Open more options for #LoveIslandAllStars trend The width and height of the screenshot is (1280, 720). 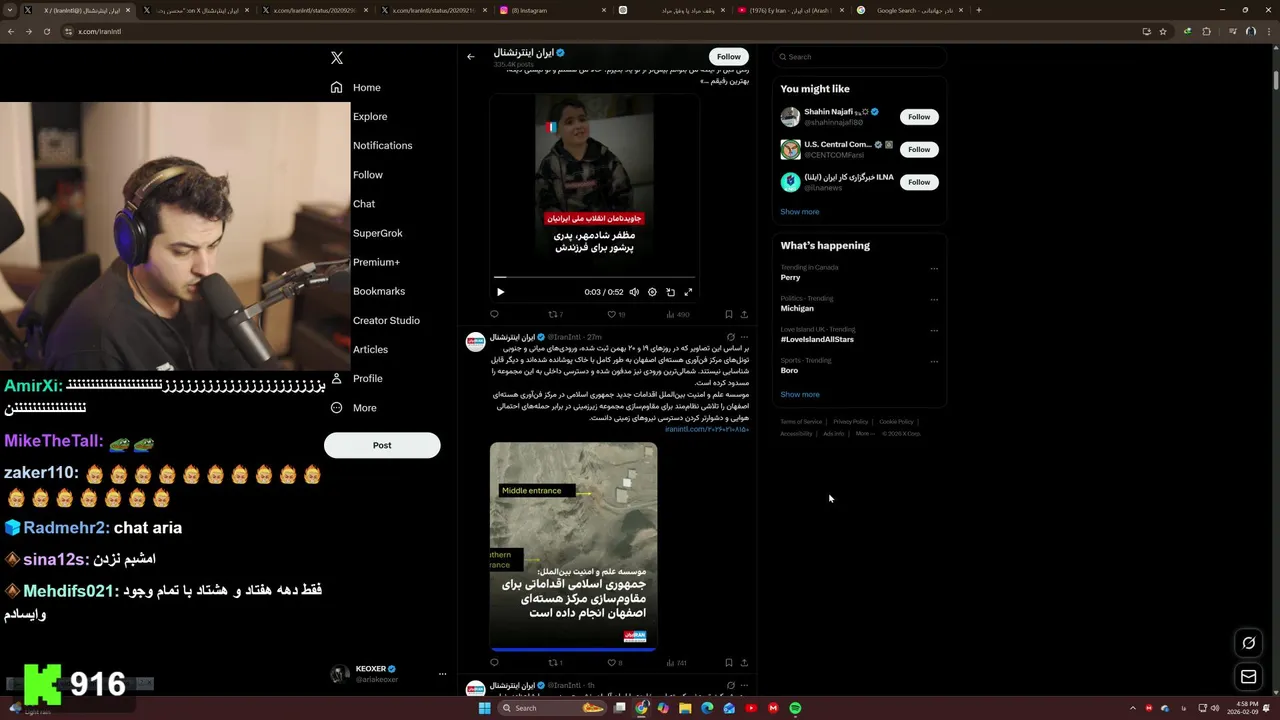tap(934, 330)
